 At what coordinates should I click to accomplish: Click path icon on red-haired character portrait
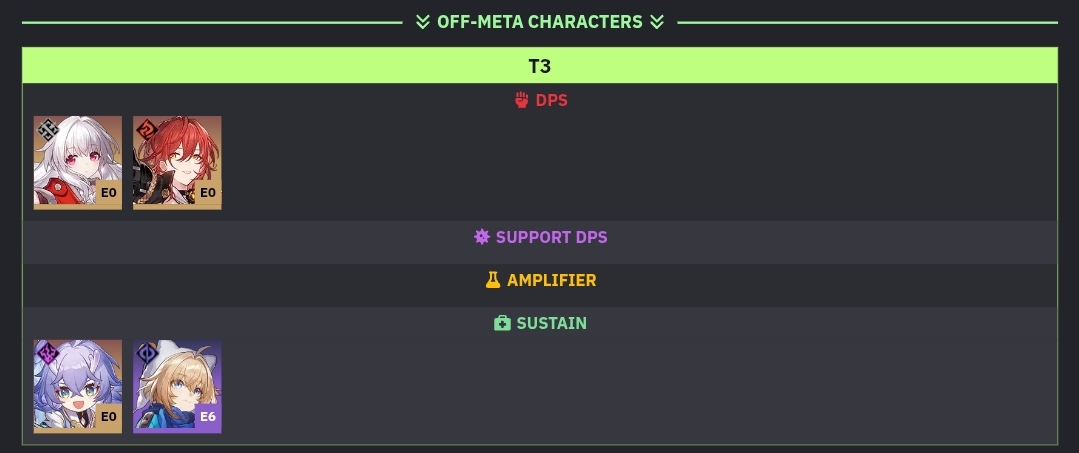pyautogui.click(x=147, y=129)
